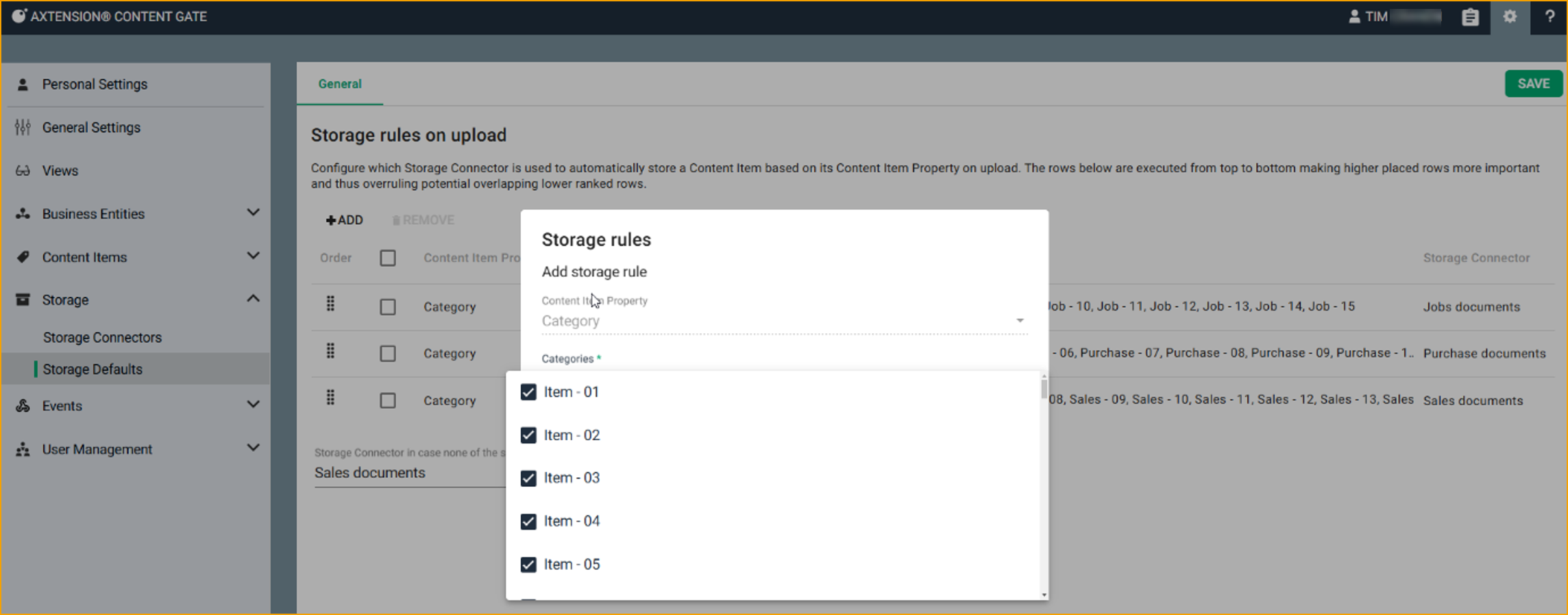Uncheck the Item - 03 checkbox
This screenshot has width=1568, height=615.
pos(528,478)
